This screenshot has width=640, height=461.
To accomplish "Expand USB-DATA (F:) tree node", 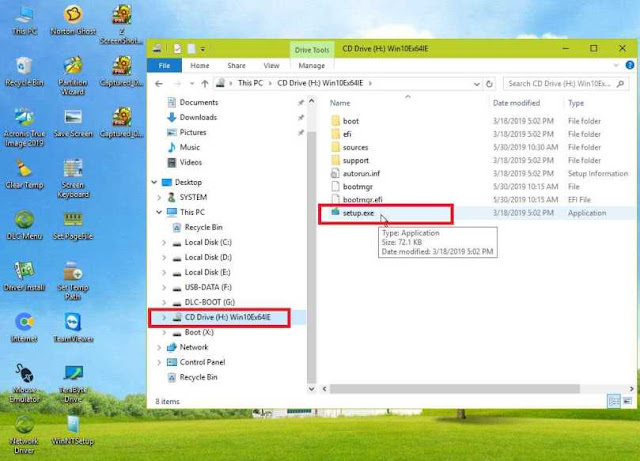I will [164, 287].
